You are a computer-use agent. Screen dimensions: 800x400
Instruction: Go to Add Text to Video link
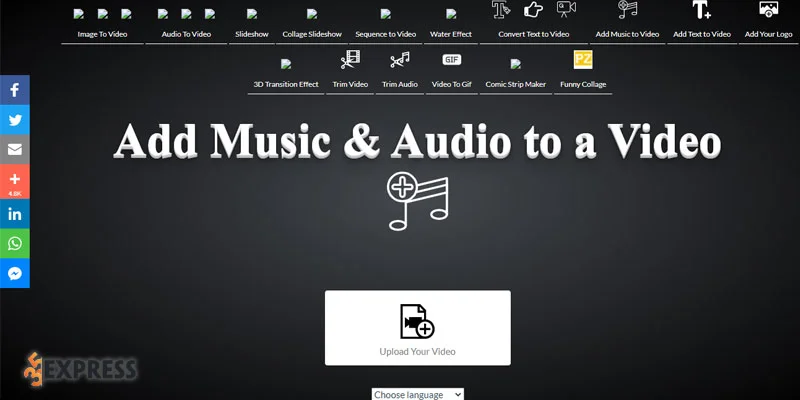(x=702, y=34)
